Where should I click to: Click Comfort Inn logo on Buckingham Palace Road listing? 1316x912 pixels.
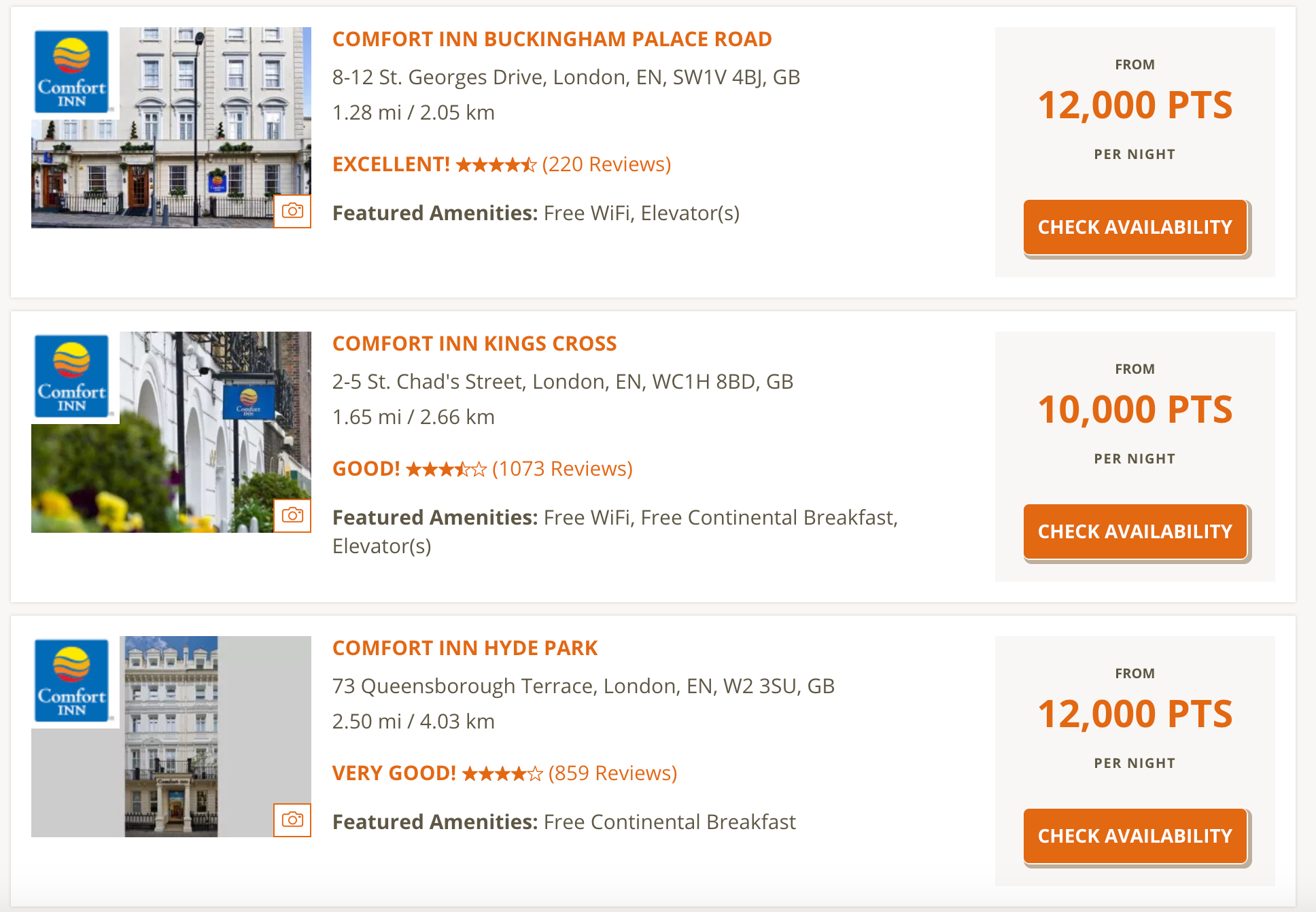point(72,72)
